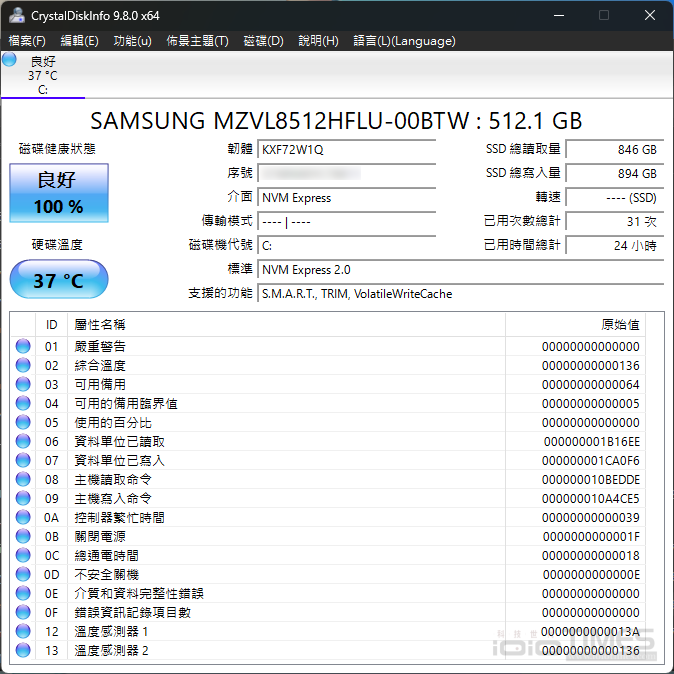Click the 磁碟健康狀態 label
674x674 pixels.
[57, 149]
